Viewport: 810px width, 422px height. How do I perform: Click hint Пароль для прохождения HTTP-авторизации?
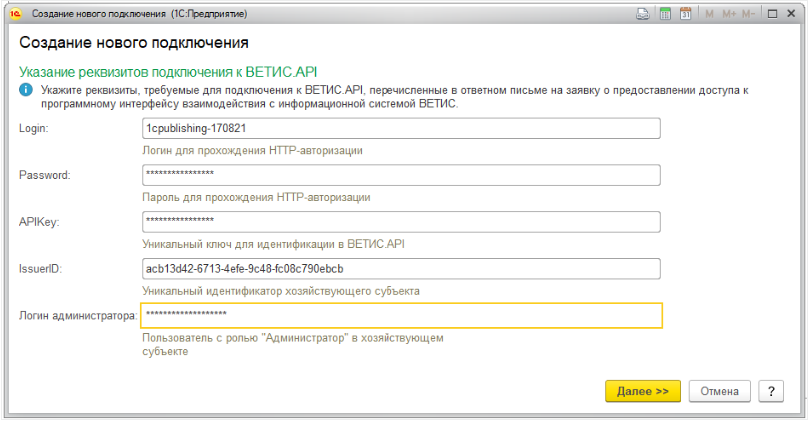point(256,197)
